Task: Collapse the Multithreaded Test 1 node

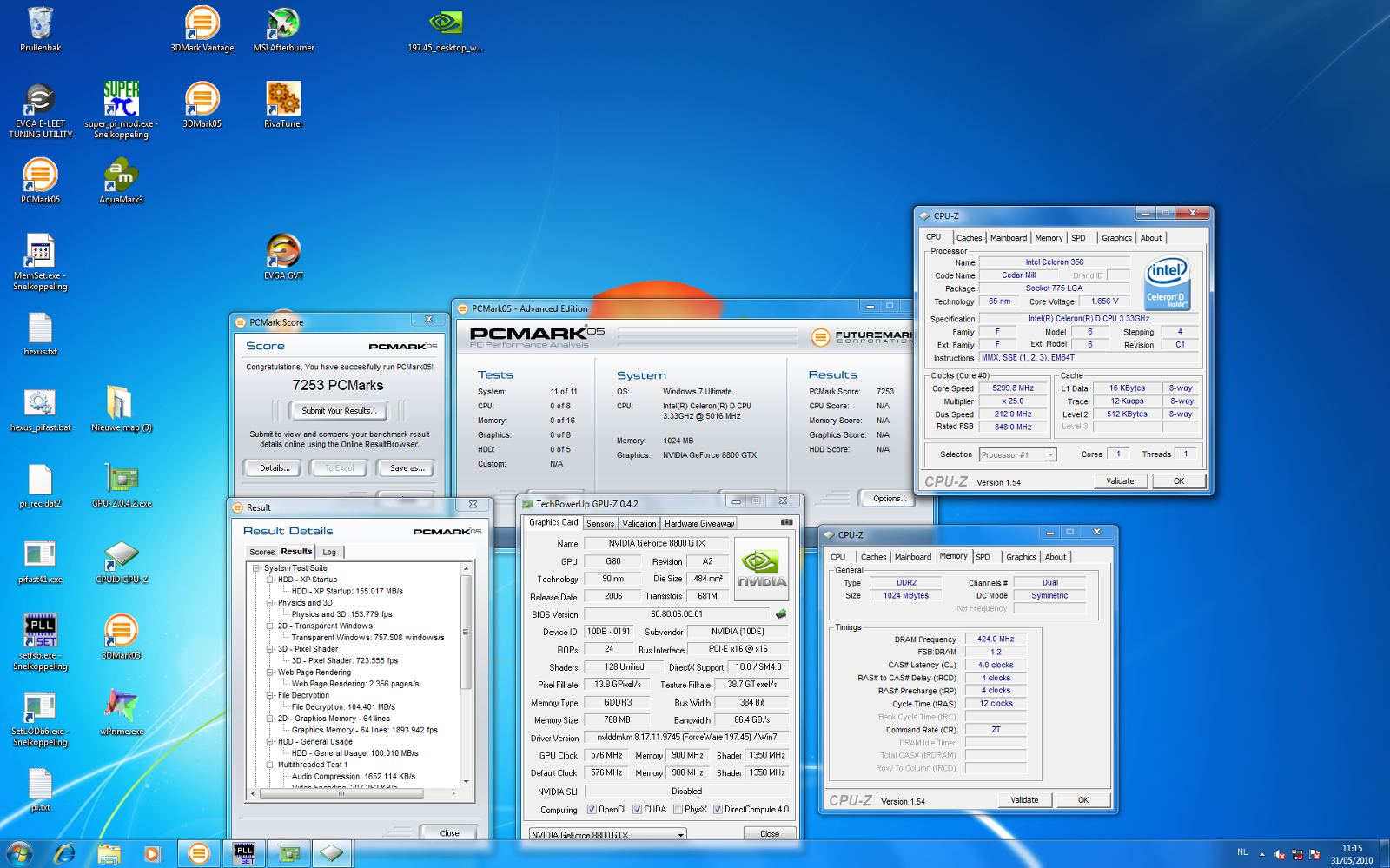Action: [270, 765]
